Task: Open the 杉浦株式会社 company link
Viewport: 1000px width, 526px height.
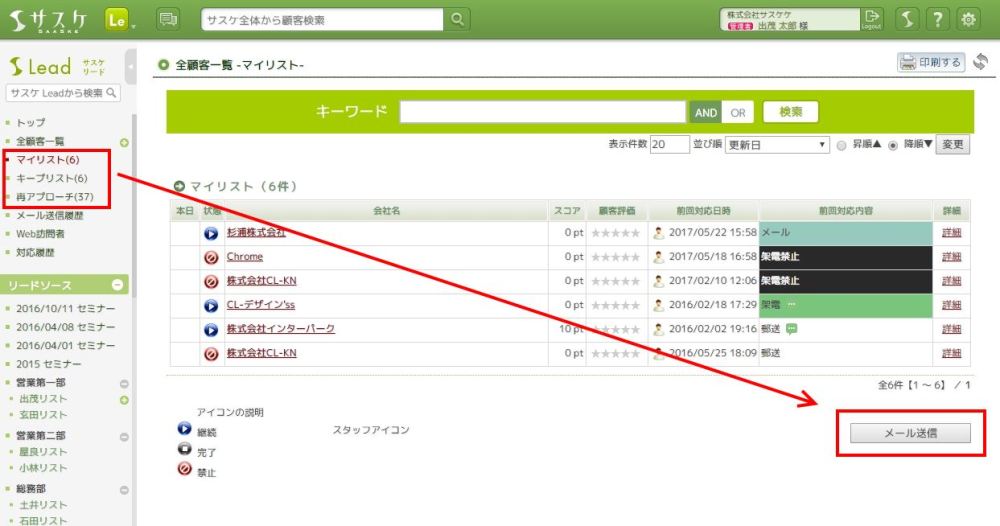Action: click(256, 233)
